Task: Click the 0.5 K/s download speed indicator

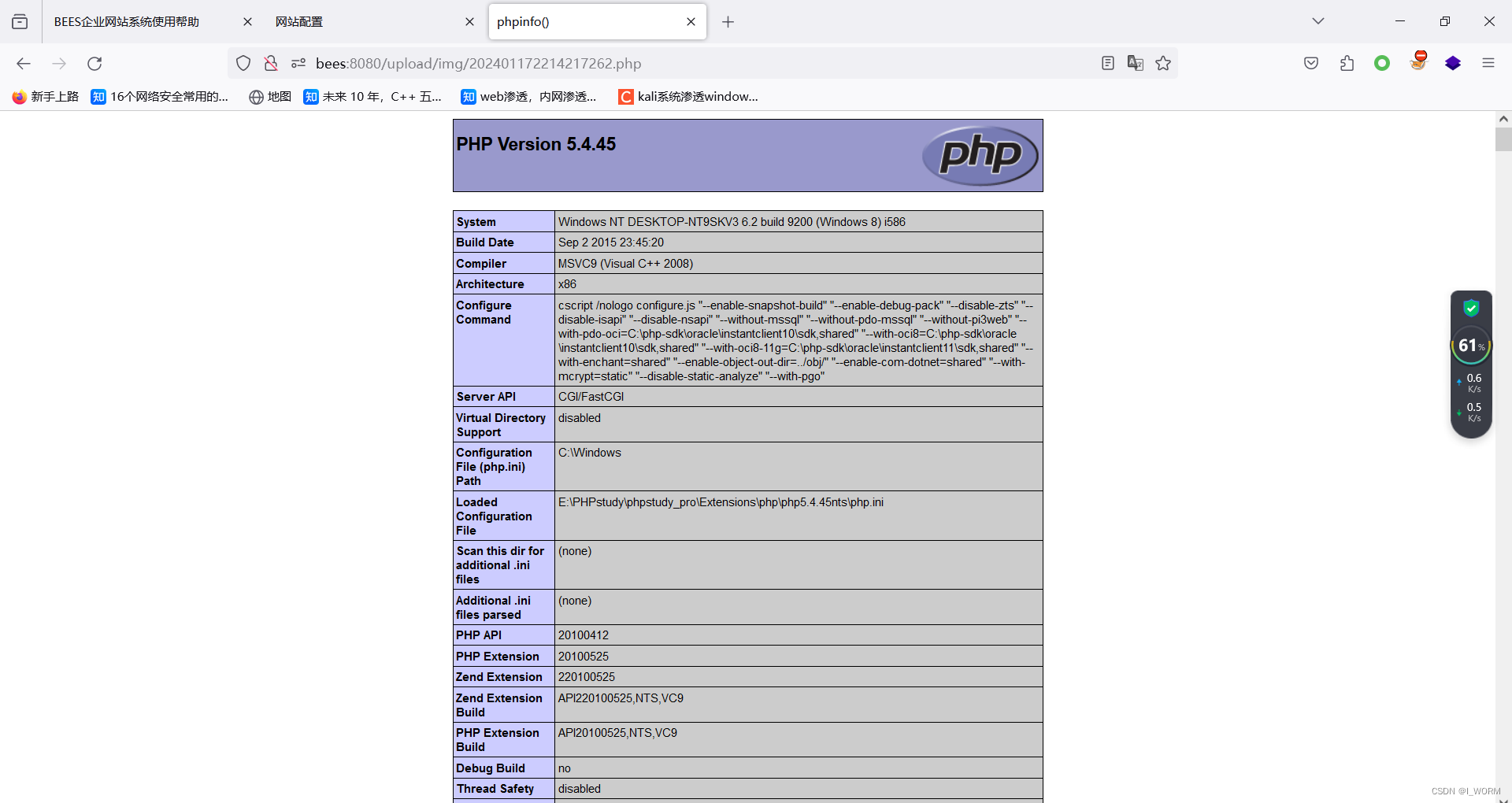Action: click(1471, 413)
